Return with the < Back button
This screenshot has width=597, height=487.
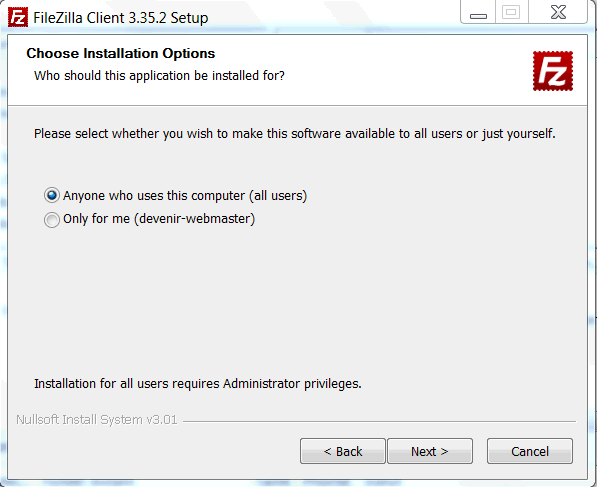[343, 451]
